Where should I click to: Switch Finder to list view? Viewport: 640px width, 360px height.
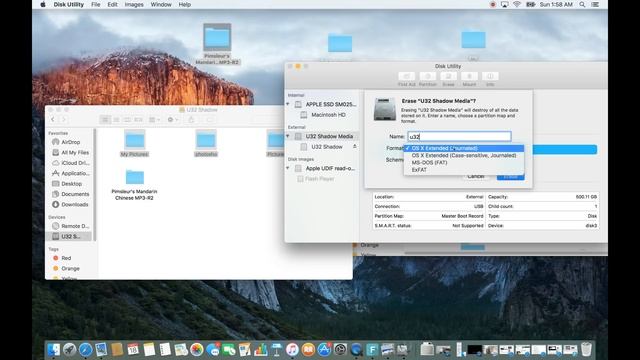[116, 120]
